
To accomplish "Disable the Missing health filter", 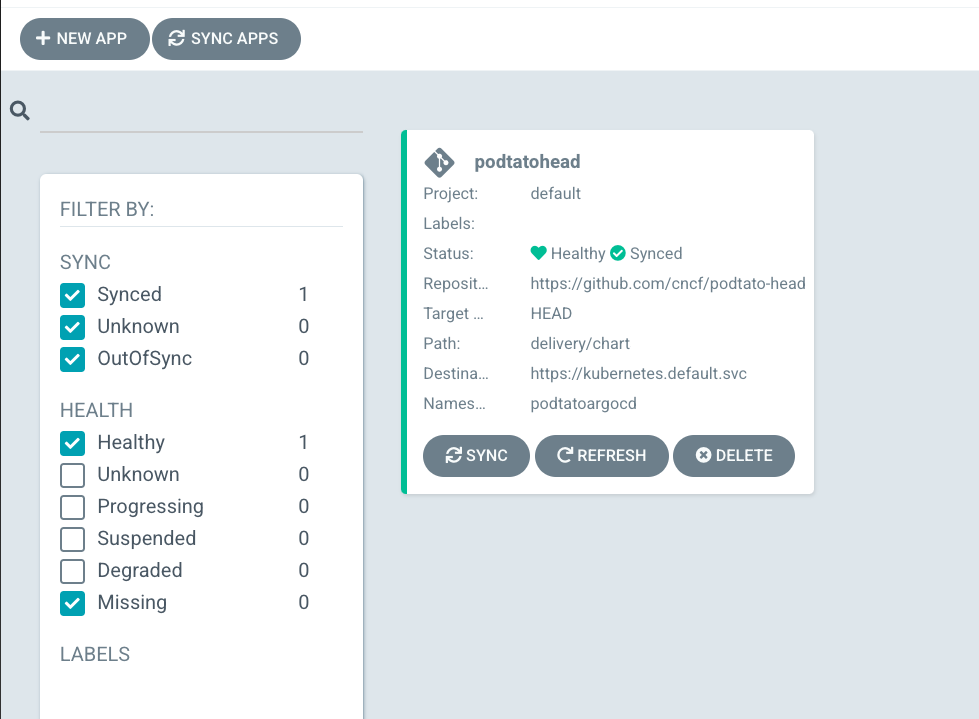I will (73, 603).
